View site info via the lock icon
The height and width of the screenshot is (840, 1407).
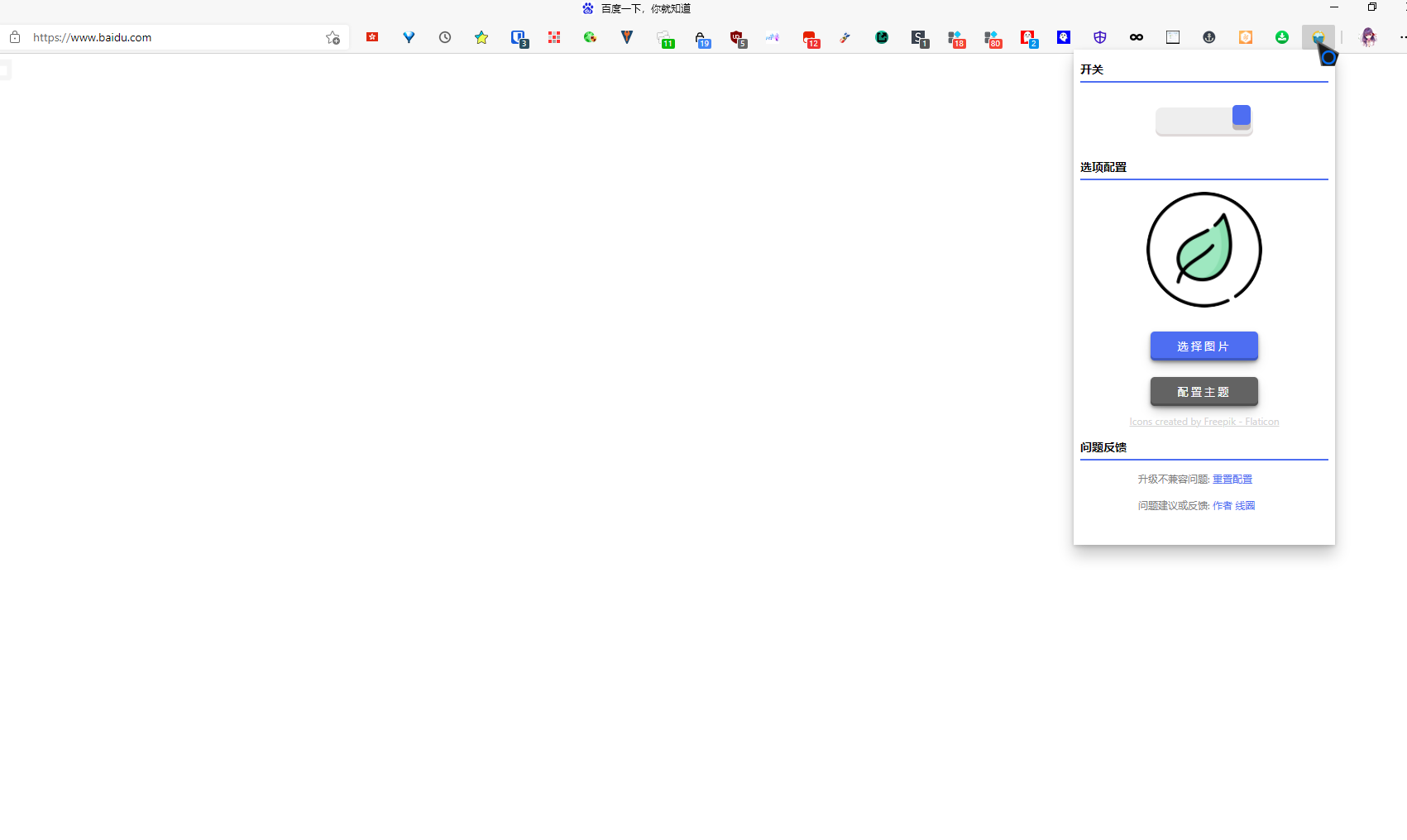tap(15, 37)
